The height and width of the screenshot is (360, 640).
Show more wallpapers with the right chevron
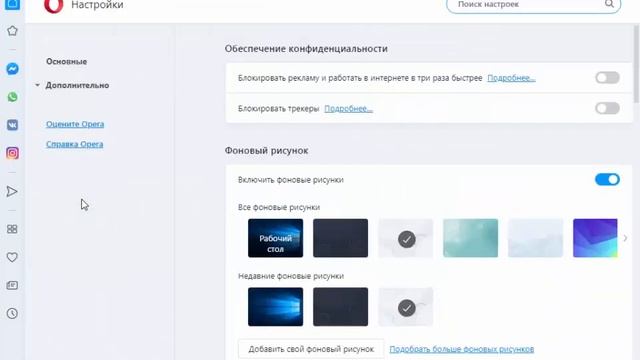[625, 238]
